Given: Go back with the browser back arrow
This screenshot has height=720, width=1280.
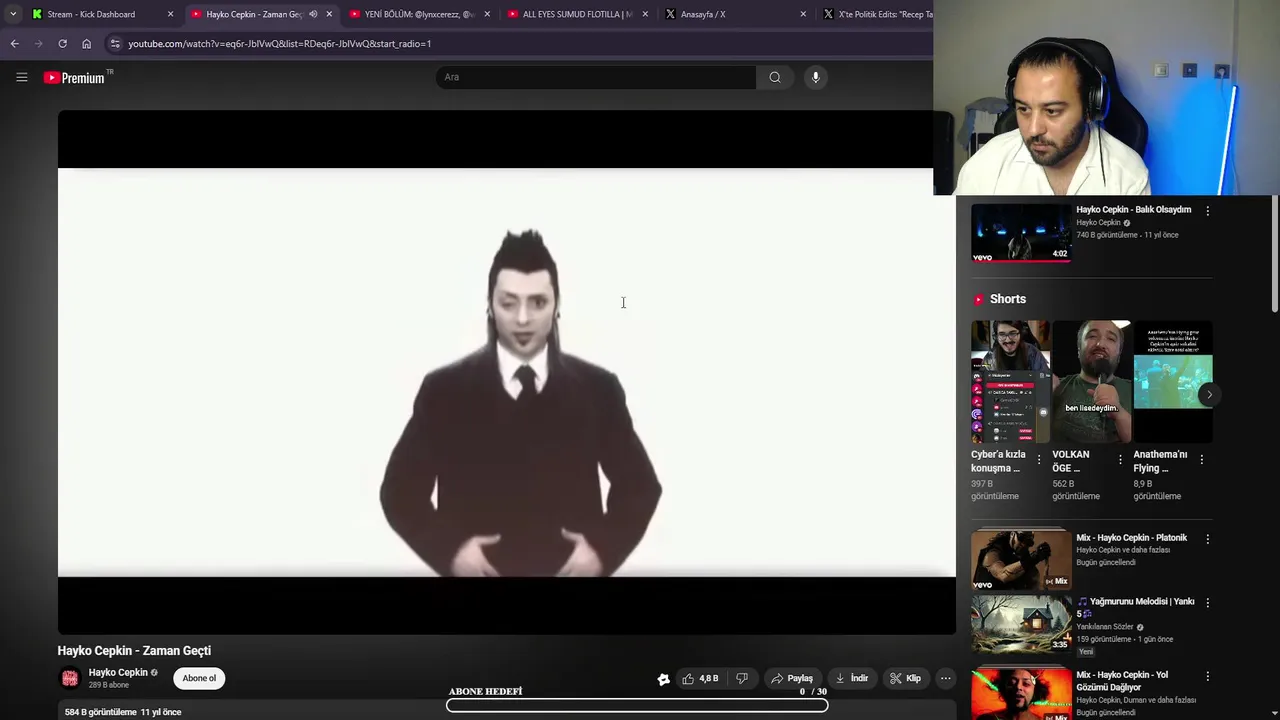Looking at the screenshot, I should click(x=14, y=44).
